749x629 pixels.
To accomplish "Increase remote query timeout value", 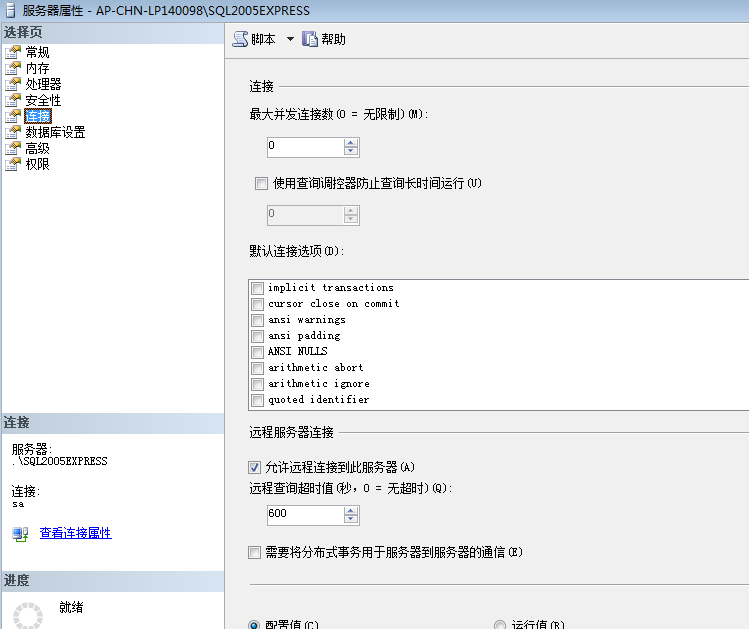I will click(351, 511).
